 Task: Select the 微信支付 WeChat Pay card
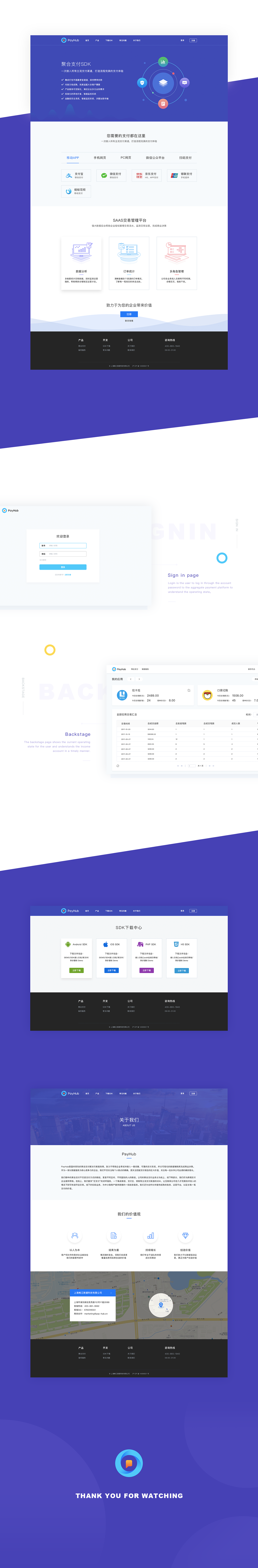(111, 175)
